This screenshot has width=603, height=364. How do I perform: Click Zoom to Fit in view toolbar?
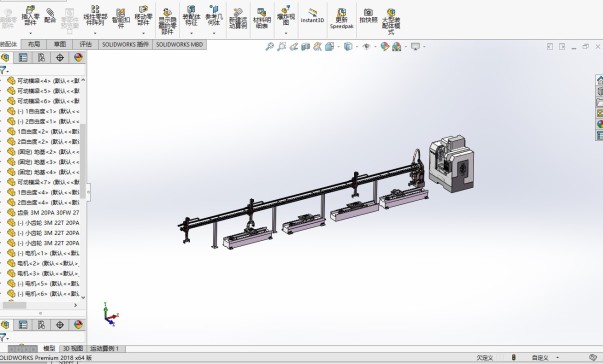tap(270, 47)
